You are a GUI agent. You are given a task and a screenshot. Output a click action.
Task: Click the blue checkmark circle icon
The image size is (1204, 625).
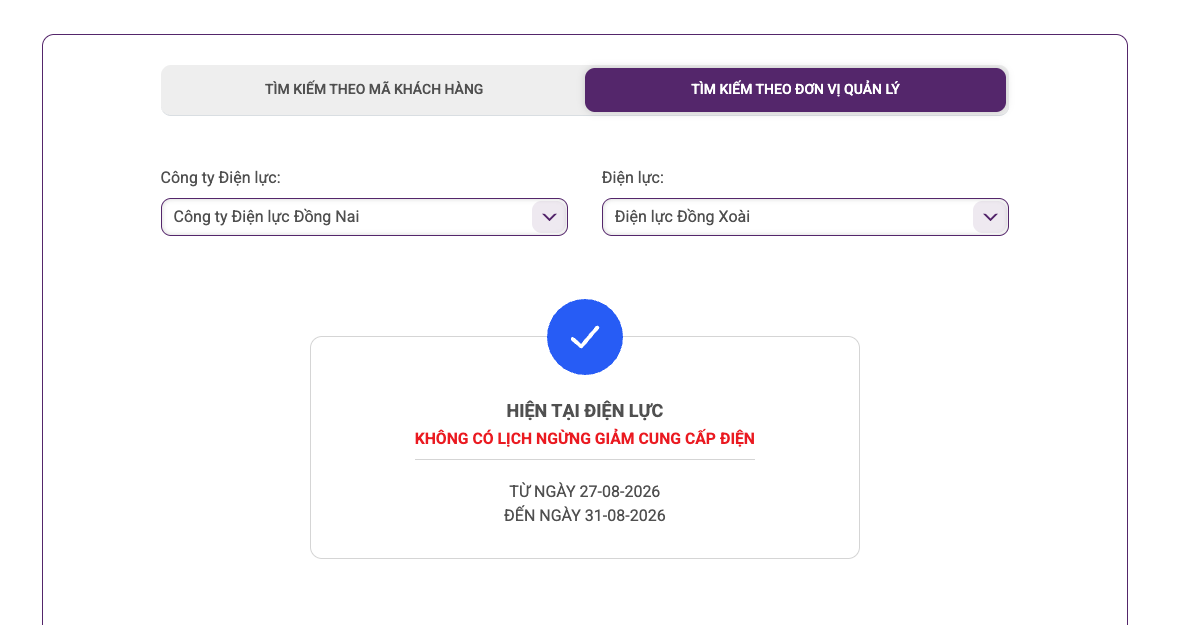[x=585, y=337]
